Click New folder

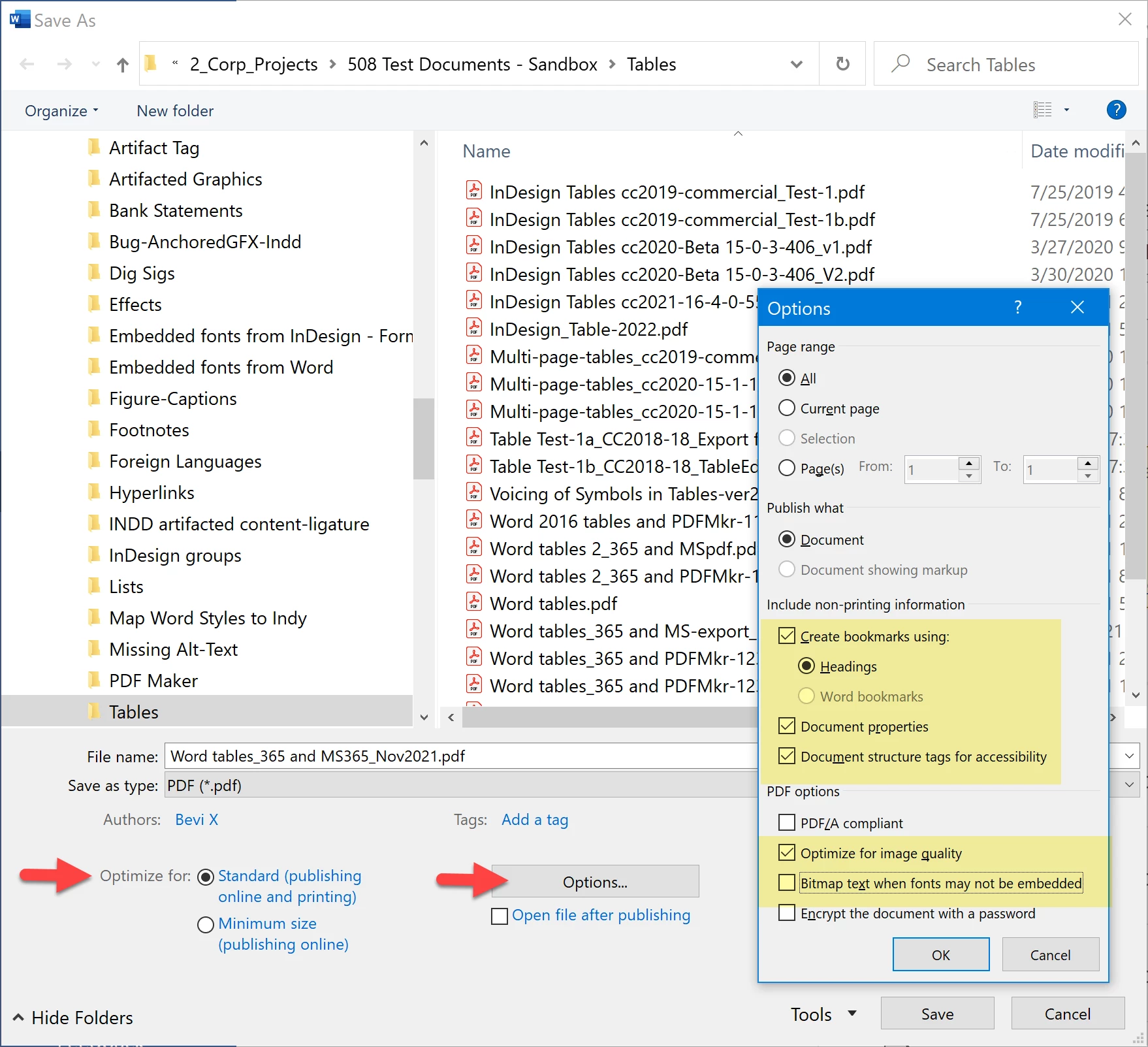[175, 110]
